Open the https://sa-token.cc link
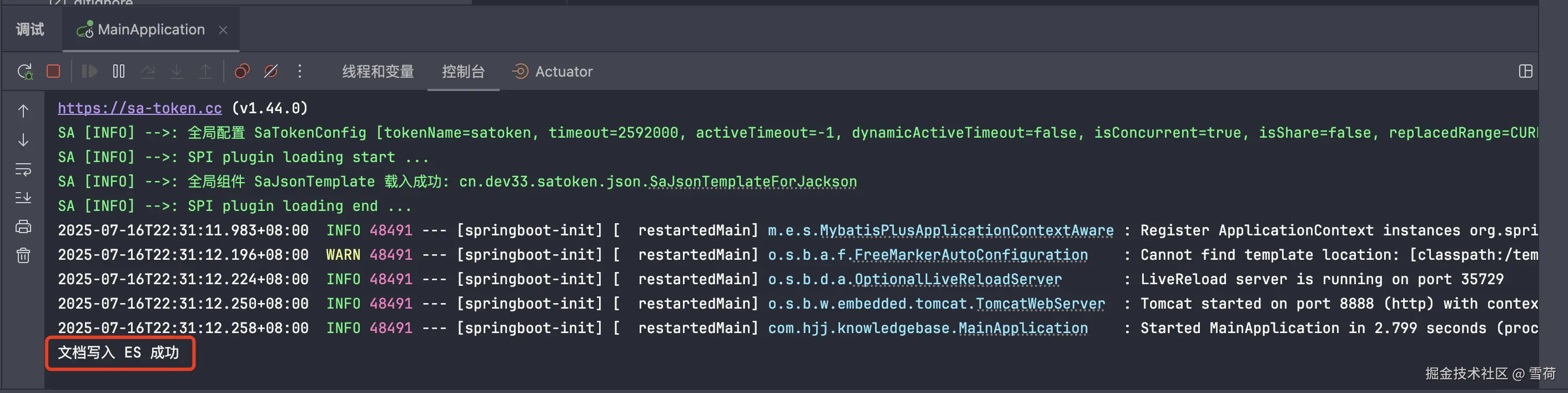1568x393 pixels. [140, 108]
